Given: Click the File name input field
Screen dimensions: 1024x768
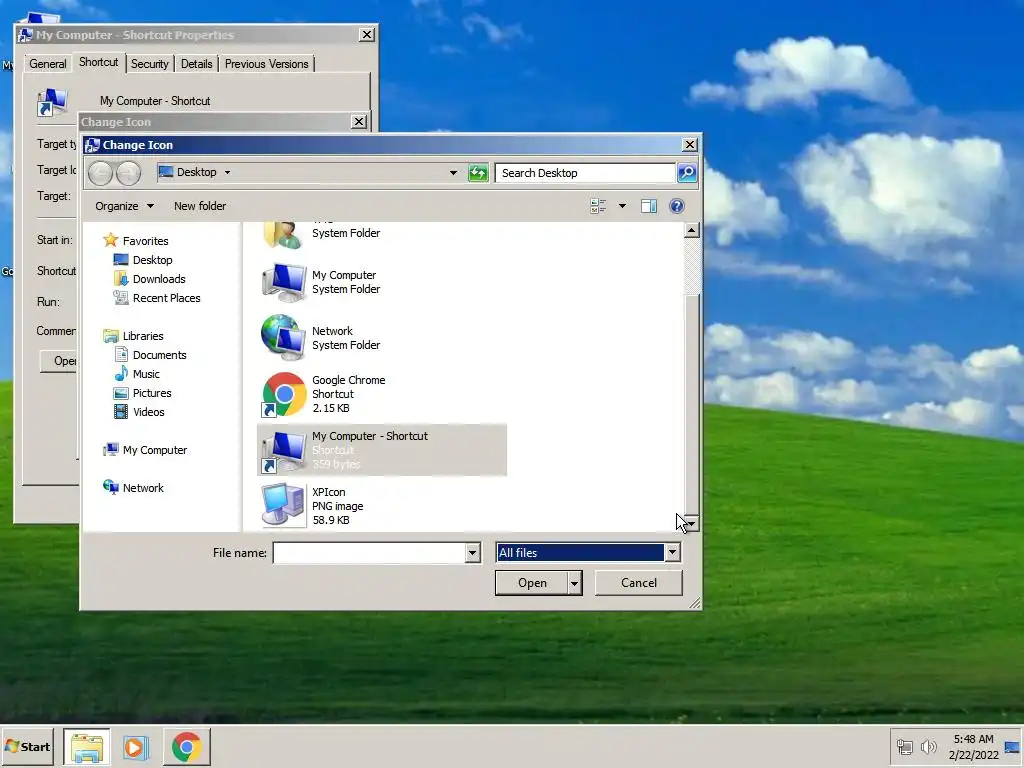Looking at the screenshot, I should point(369,553).
